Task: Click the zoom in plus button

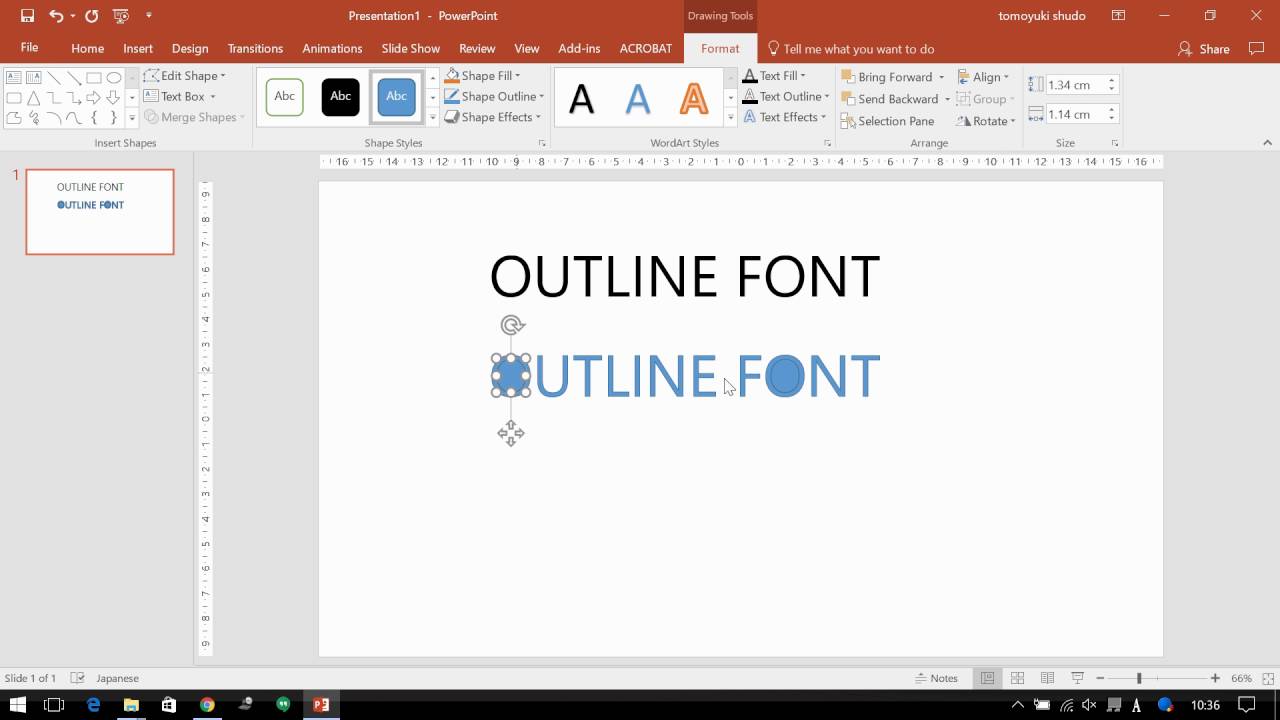Action: pos(1215,678)
